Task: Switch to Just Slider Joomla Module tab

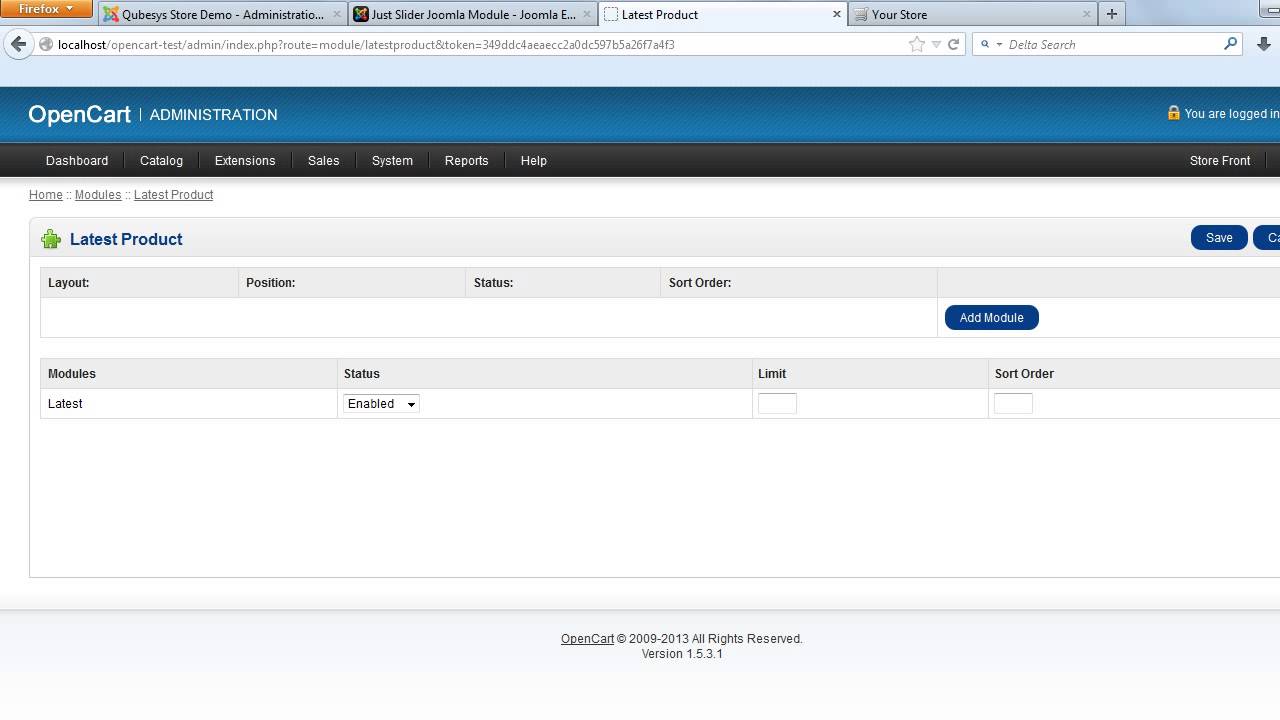Action: [473, 14]
